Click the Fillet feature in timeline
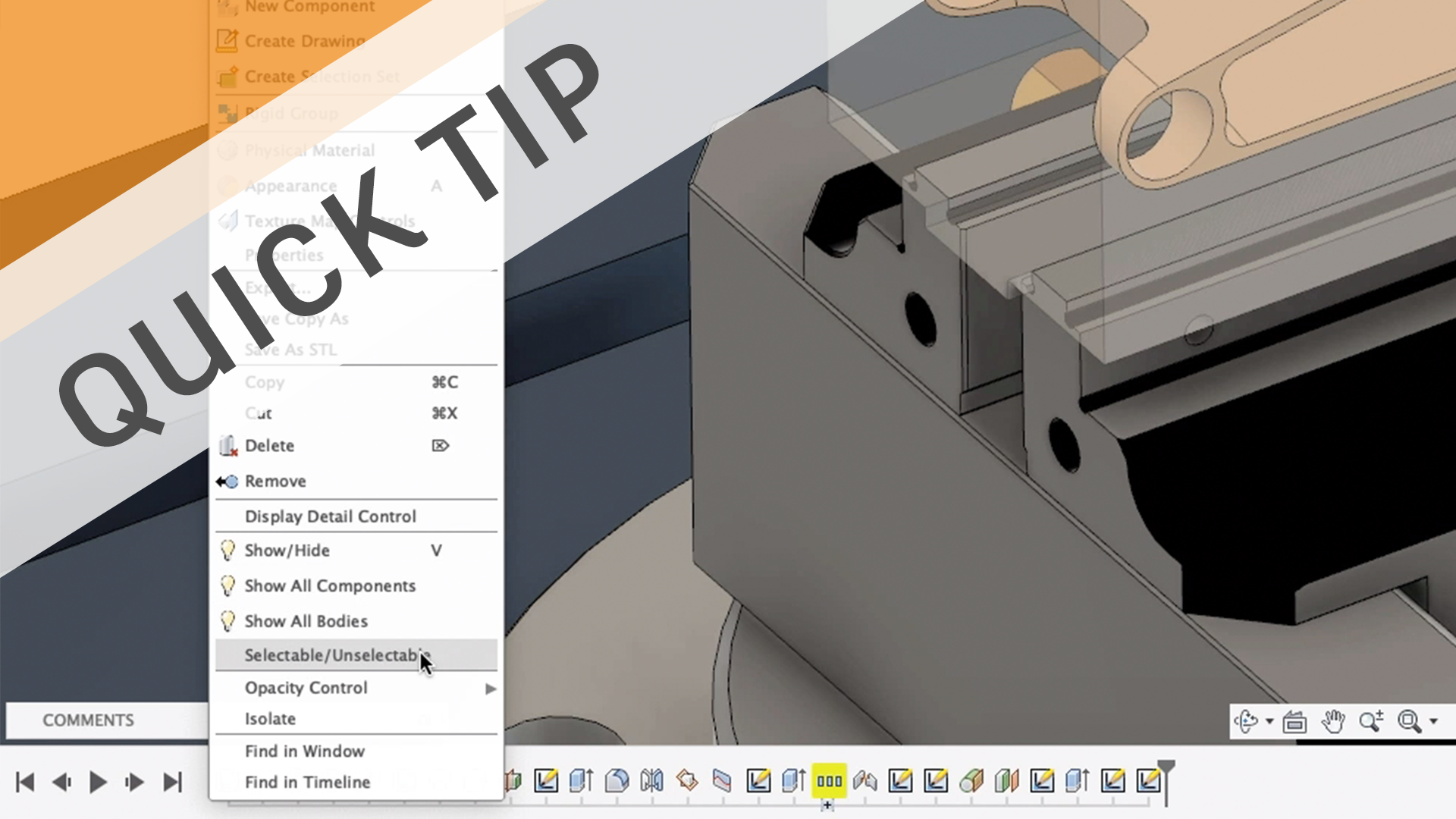This screenshot has width=1456, height=819. (x=617, y=780)
